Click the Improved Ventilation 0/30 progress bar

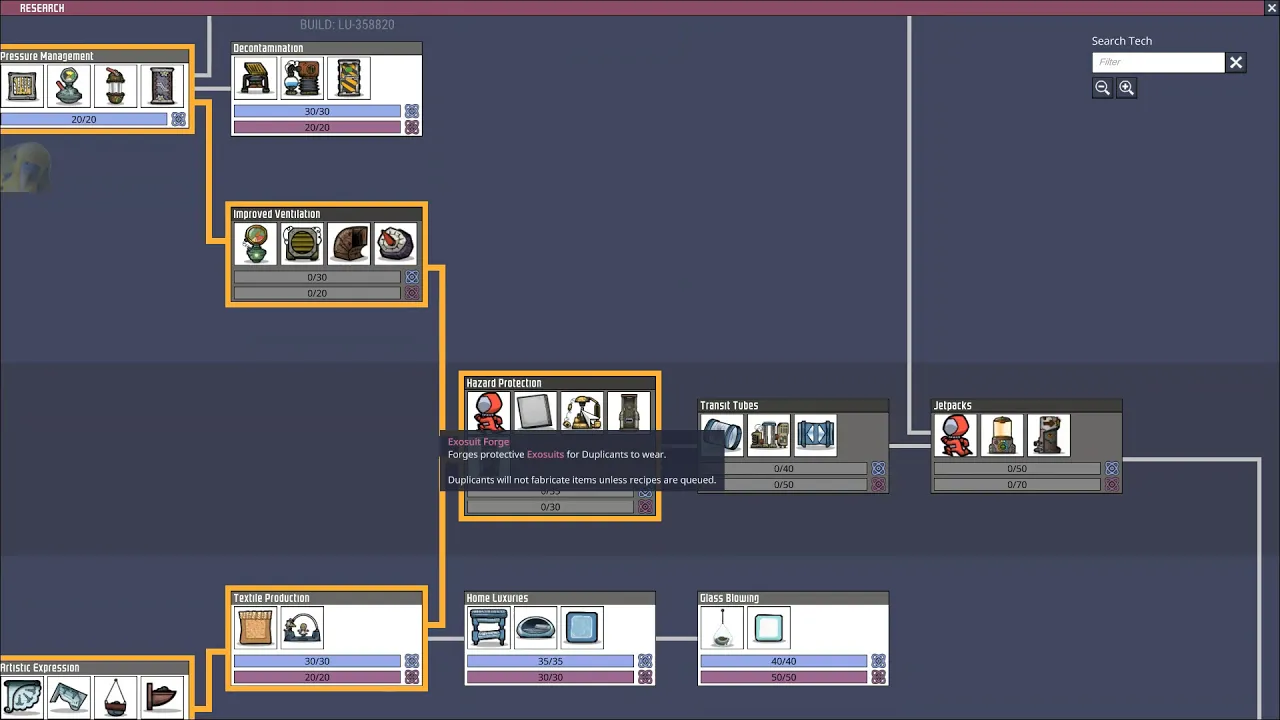317,277
